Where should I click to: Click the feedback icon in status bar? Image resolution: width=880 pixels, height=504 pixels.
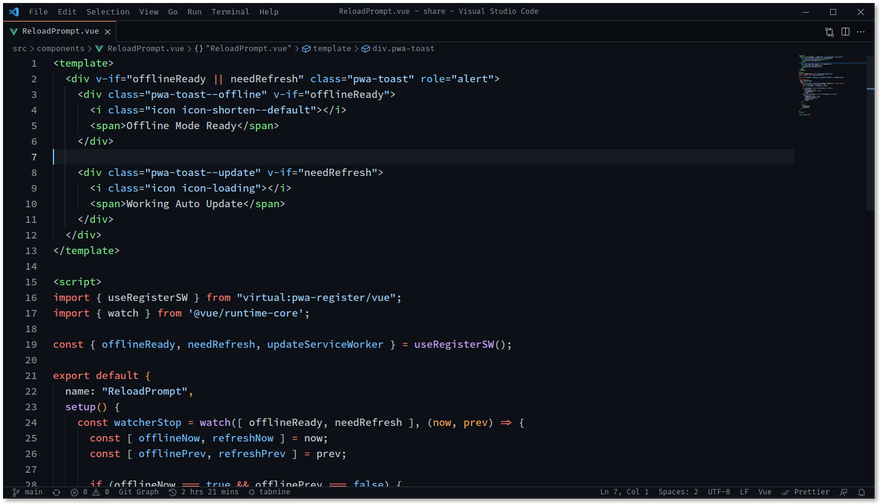[844, 492]
